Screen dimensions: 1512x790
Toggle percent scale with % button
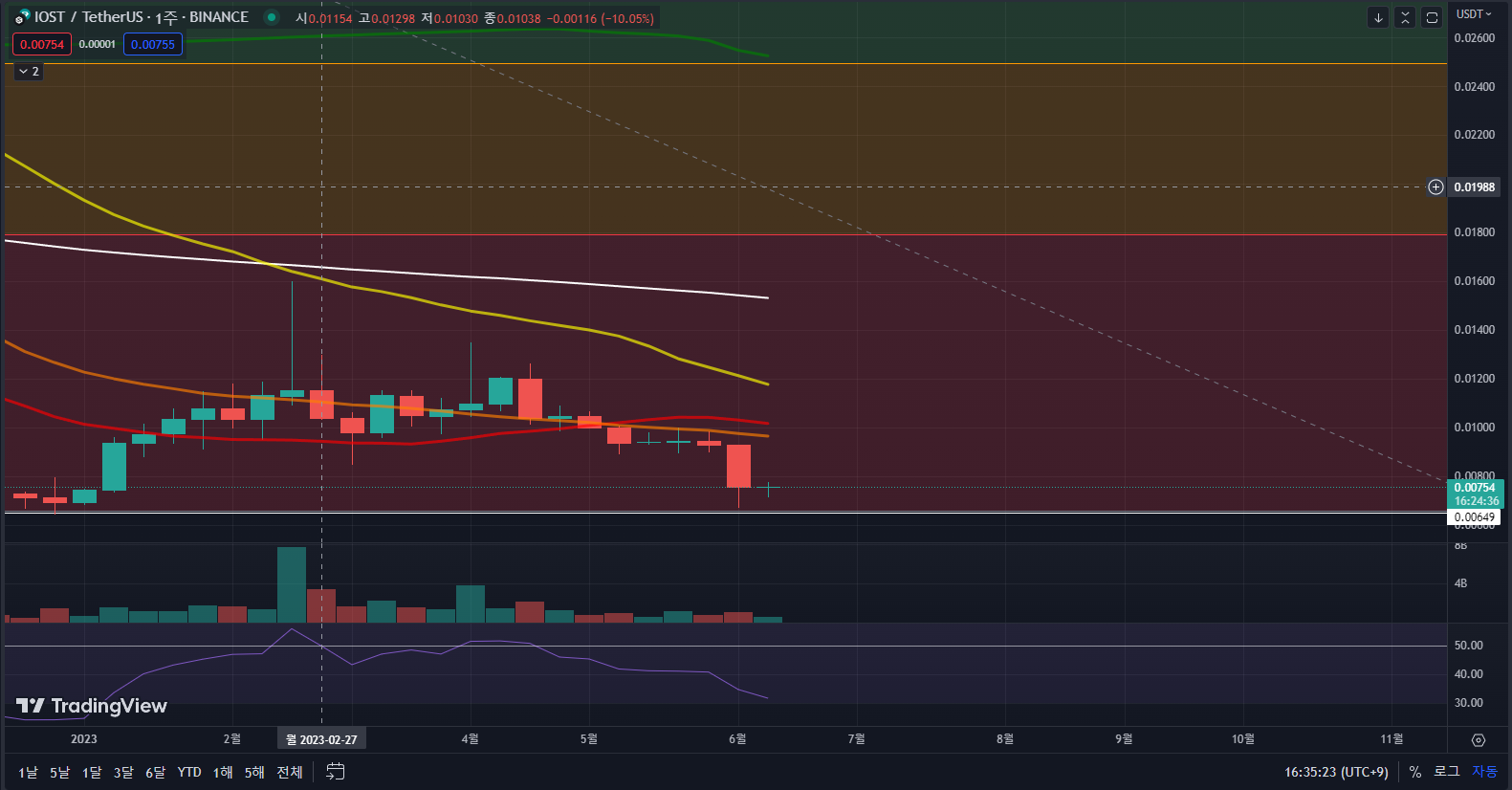1415,772
